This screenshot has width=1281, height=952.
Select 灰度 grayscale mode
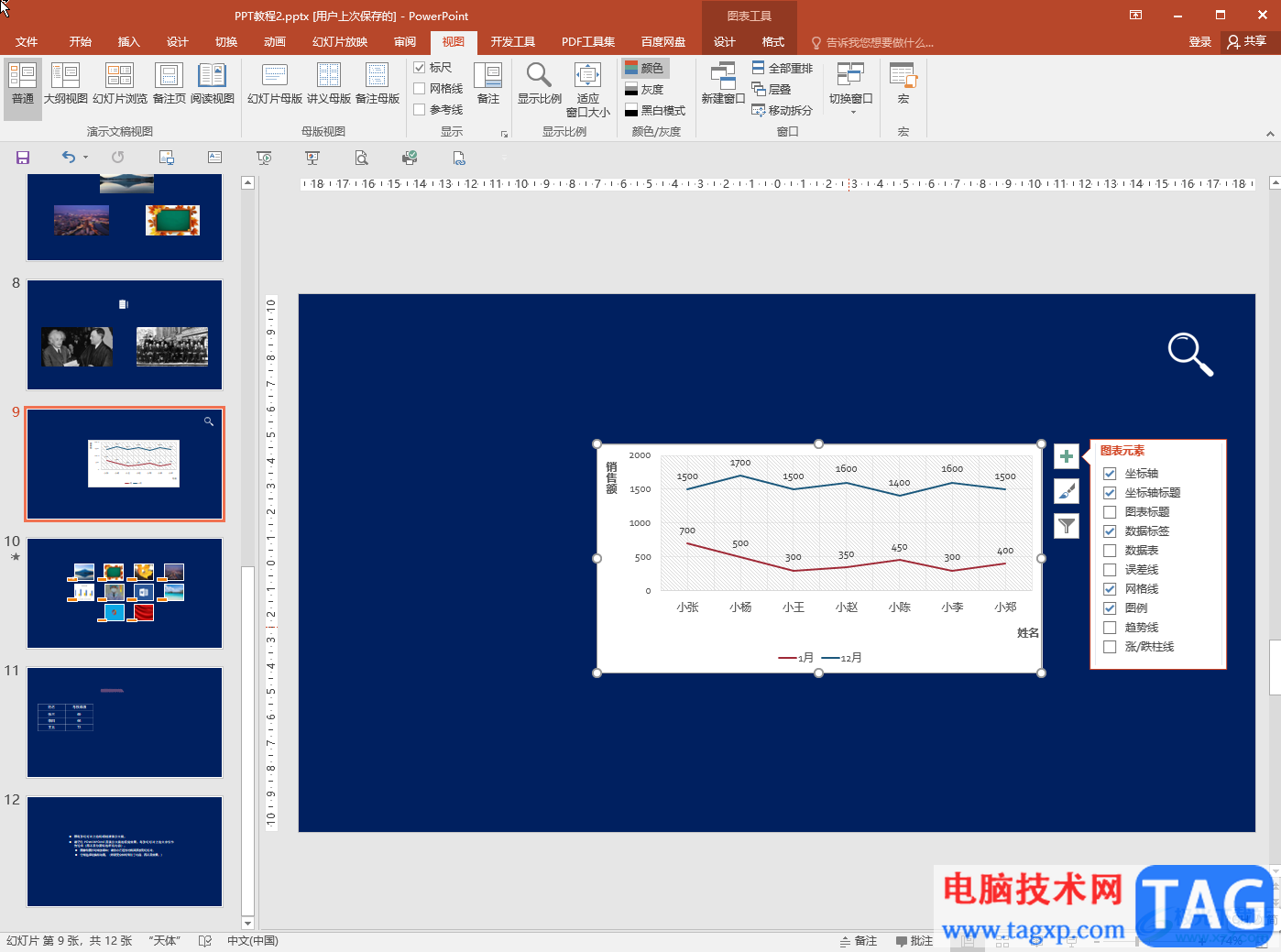coord(645,89)
